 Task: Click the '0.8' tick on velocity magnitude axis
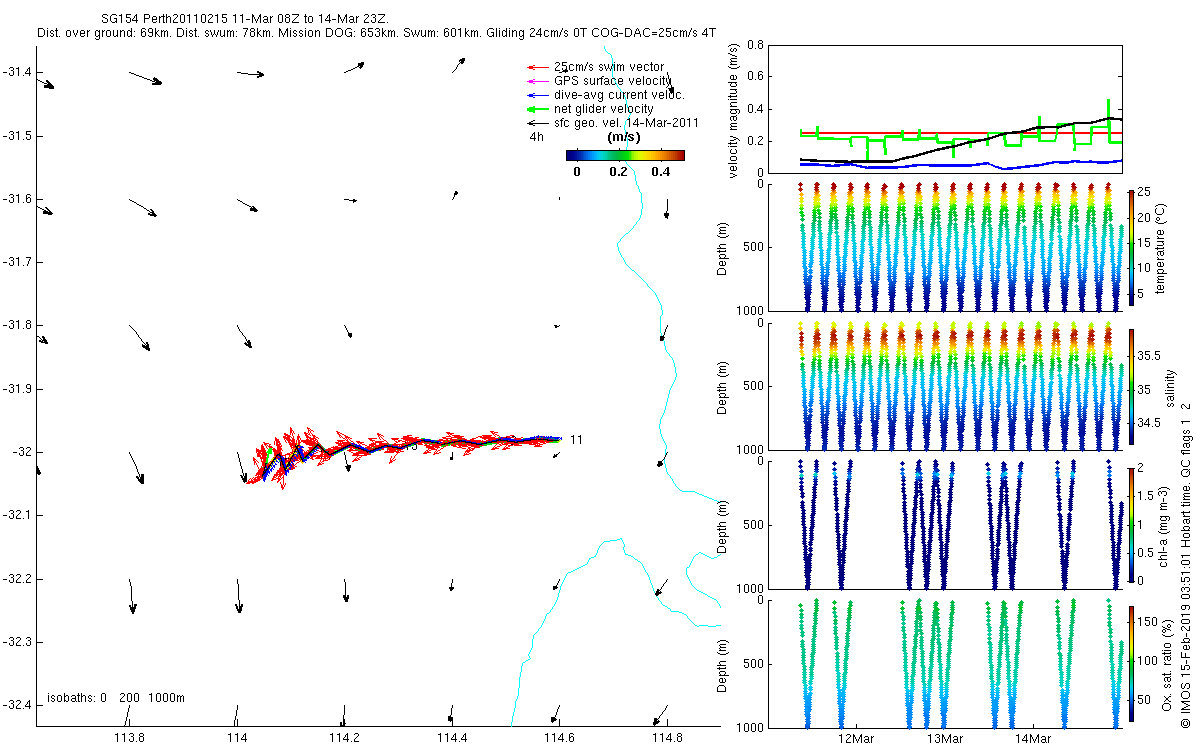[755, 45]
